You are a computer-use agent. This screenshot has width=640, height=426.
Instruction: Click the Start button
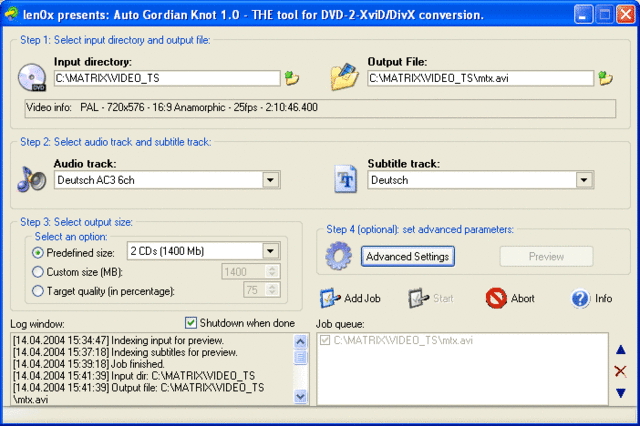click(431, 298)
